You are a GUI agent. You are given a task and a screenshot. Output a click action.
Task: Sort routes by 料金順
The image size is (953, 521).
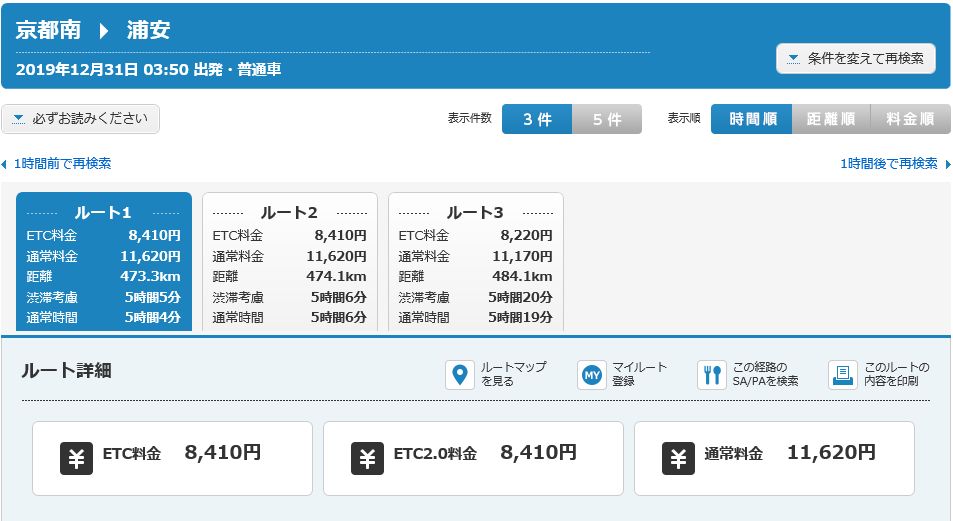click(910, 119)
